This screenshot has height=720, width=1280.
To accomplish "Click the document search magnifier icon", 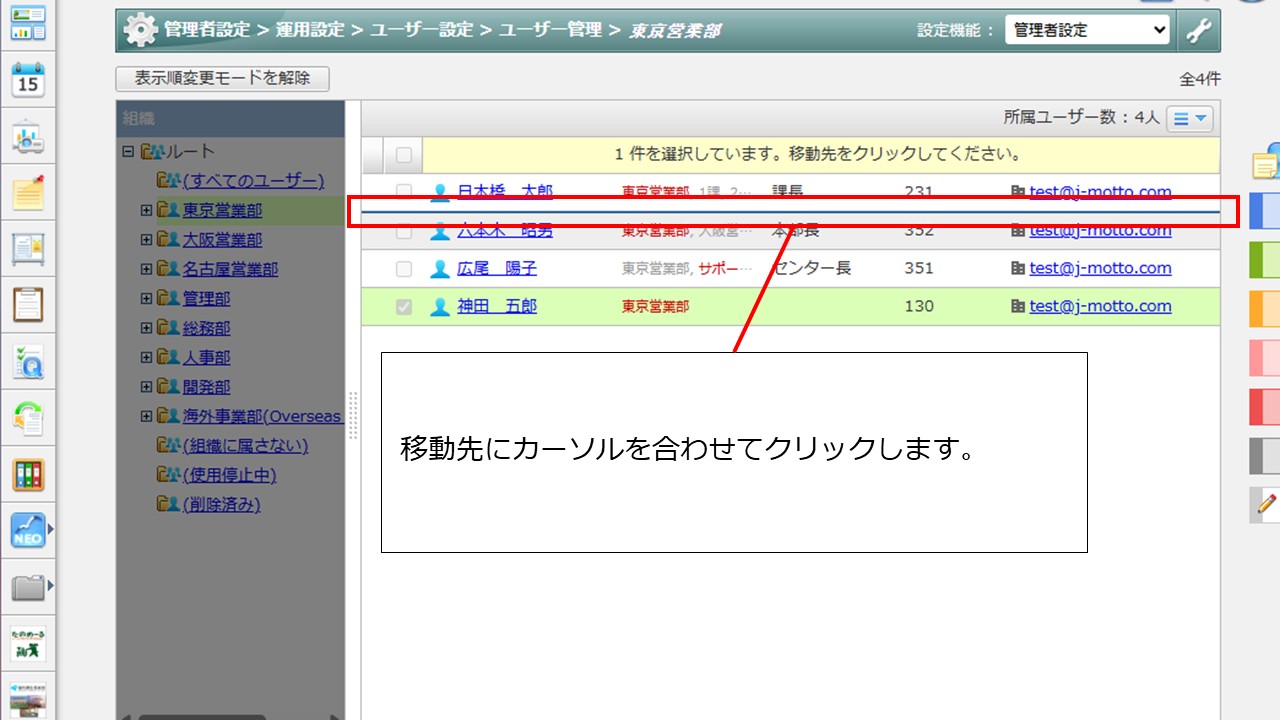I will click(28, 361).
